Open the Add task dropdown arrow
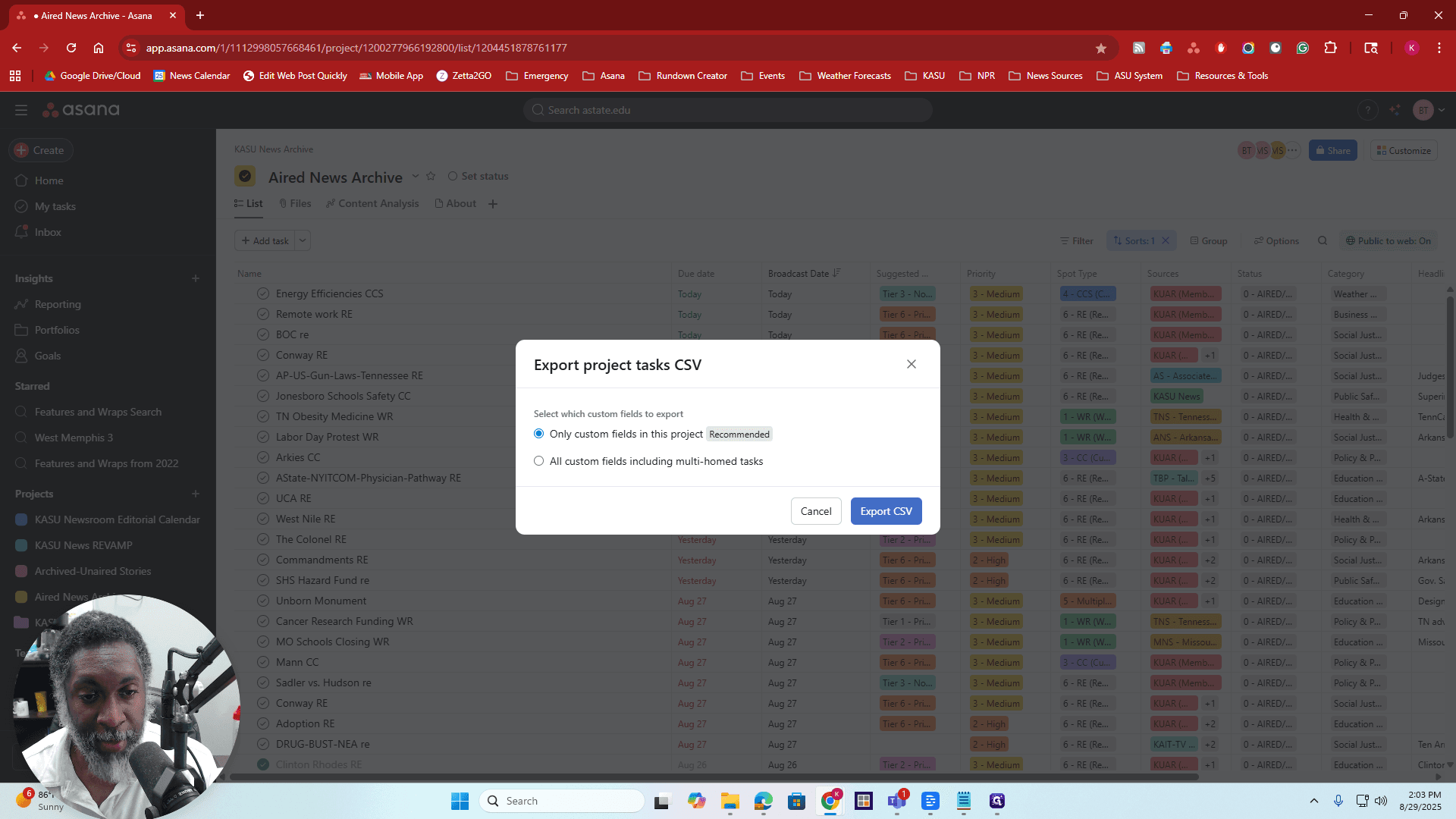This screenshot has width=1456, height=819. [303, 240]
